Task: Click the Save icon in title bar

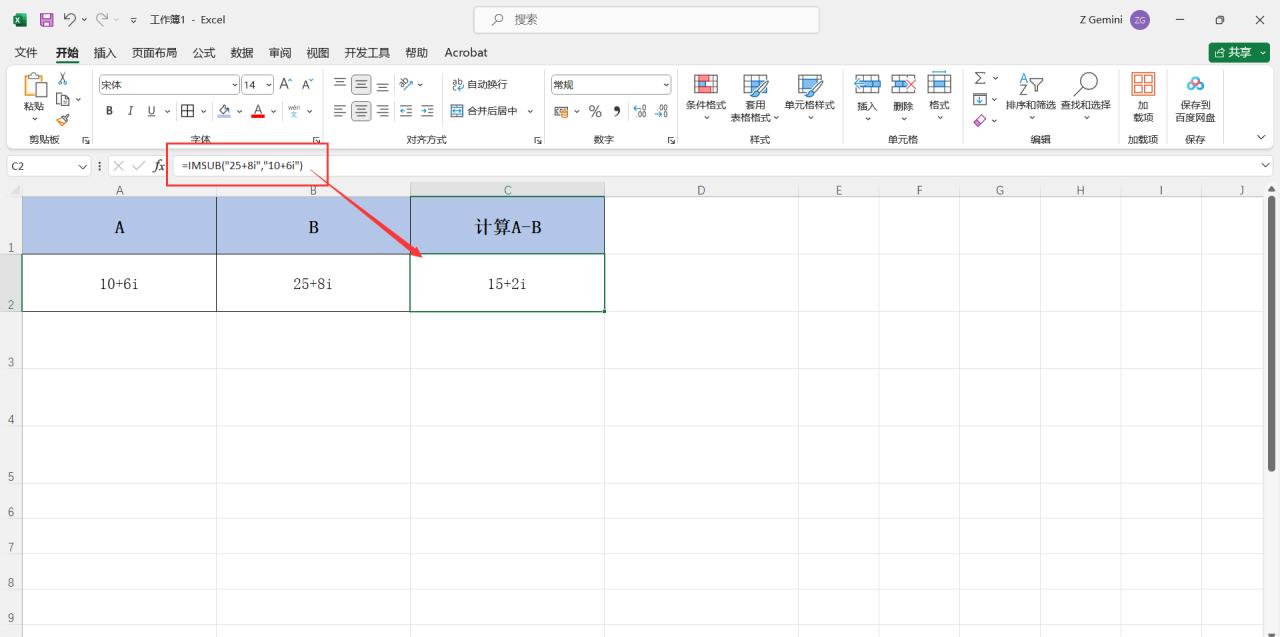Action: tap(46, 19)
